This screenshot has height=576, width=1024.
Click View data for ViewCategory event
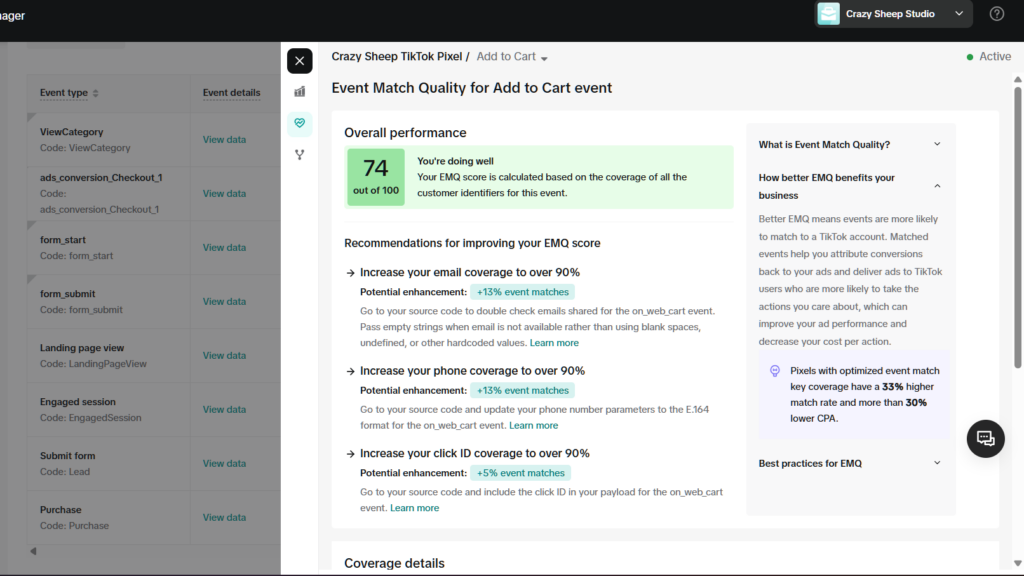tap(224, 140)
